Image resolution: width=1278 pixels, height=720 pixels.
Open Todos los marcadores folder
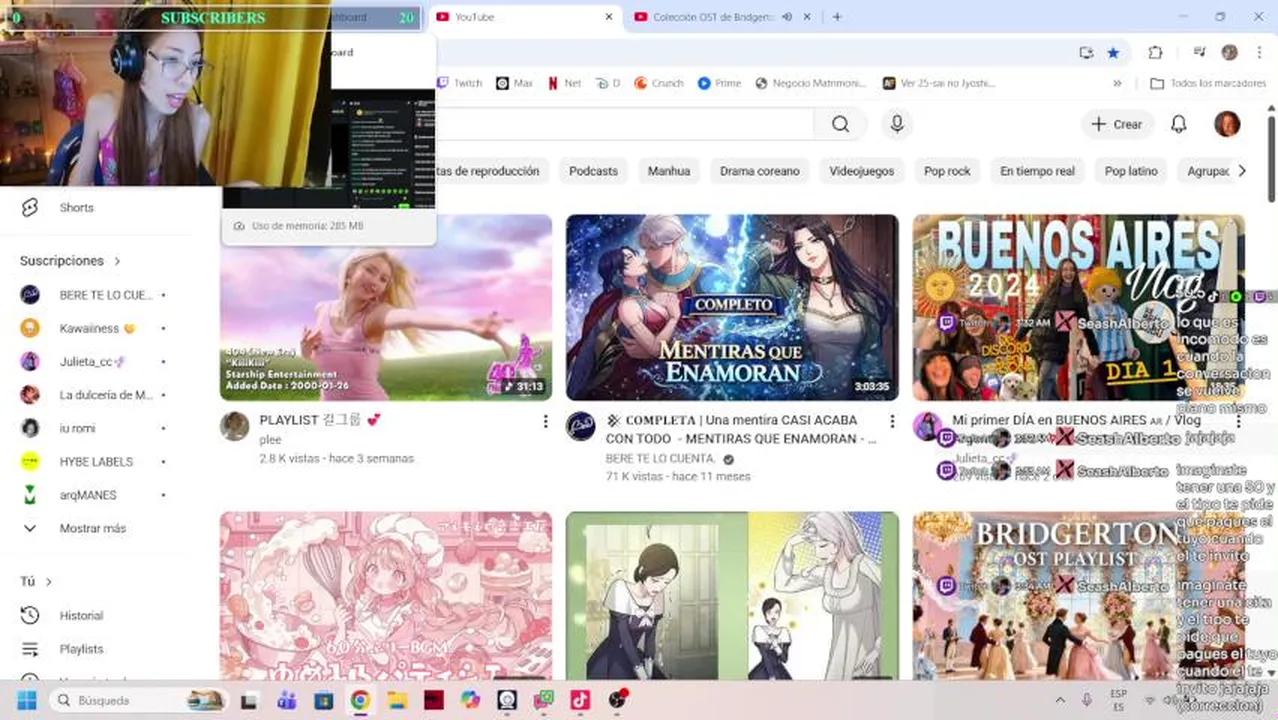click(1208, 83)
